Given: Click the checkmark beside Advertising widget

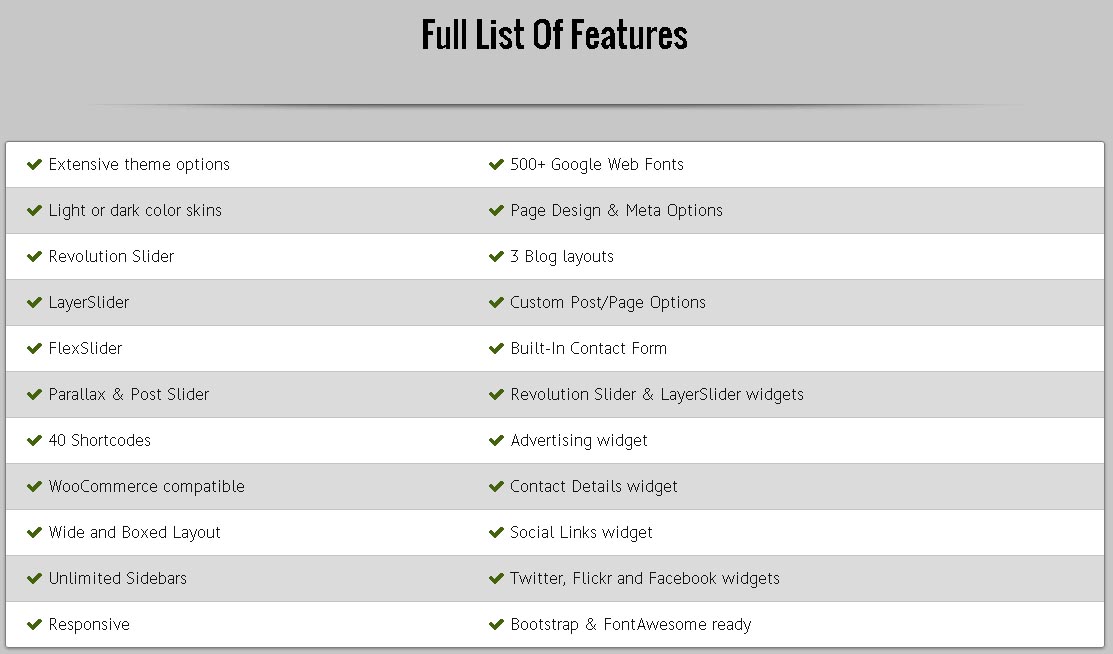Looking at the screenshot, I should click(496, 440).
